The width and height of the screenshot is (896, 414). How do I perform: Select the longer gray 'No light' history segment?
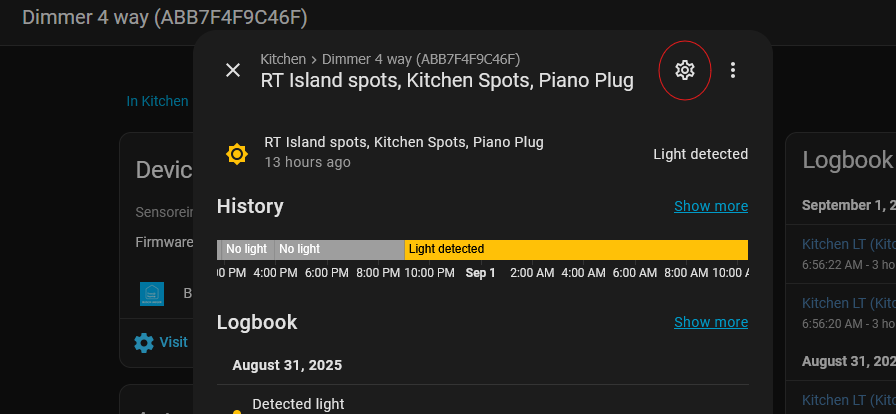340,249
